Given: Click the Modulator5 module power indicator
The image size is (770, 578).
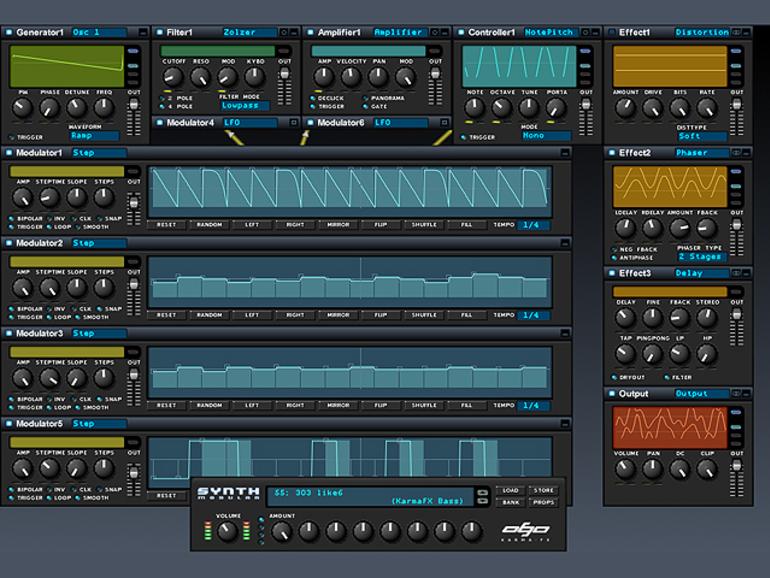Looking at the screenshot, I should pyautogui.click(x=9, y=424).
